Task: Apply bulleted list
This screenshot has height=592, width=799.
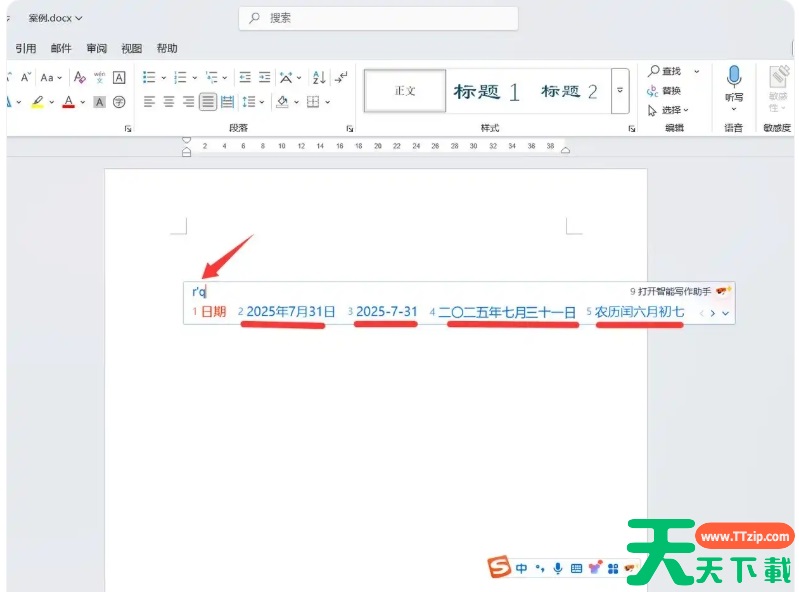Action: pyautogui.click(x=149, y=77)
